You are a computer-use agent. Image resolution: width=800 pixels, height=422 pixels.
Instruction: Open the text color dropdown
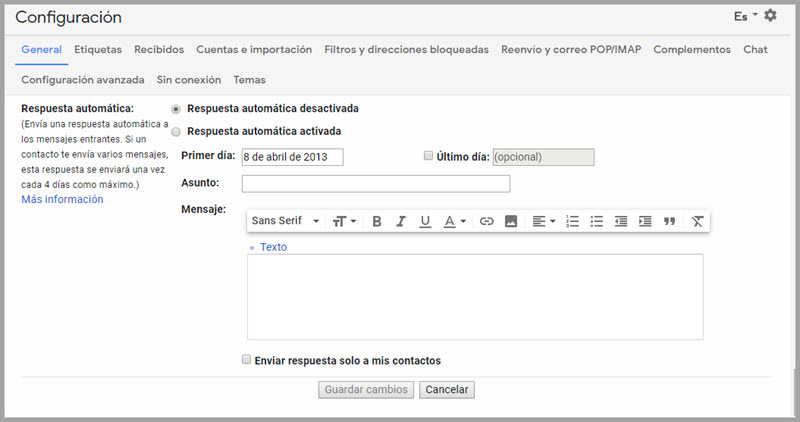[455, 221]
